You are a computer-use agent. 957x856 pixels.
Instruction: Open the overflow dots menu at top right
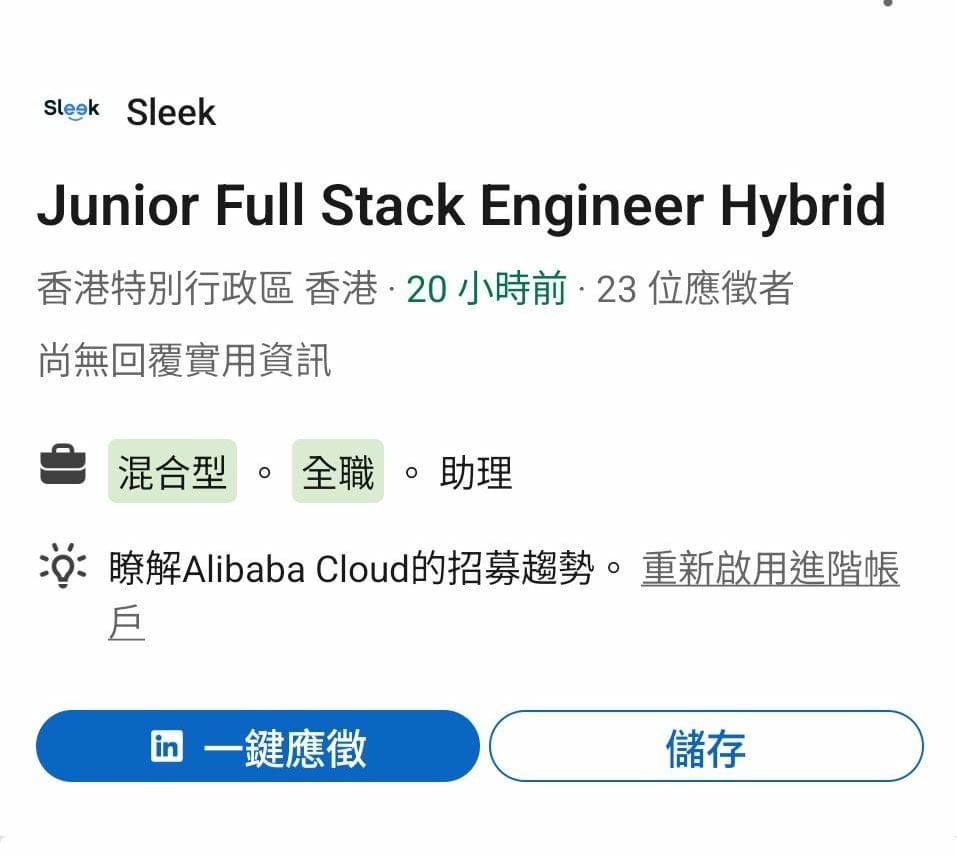click(889, 3)
